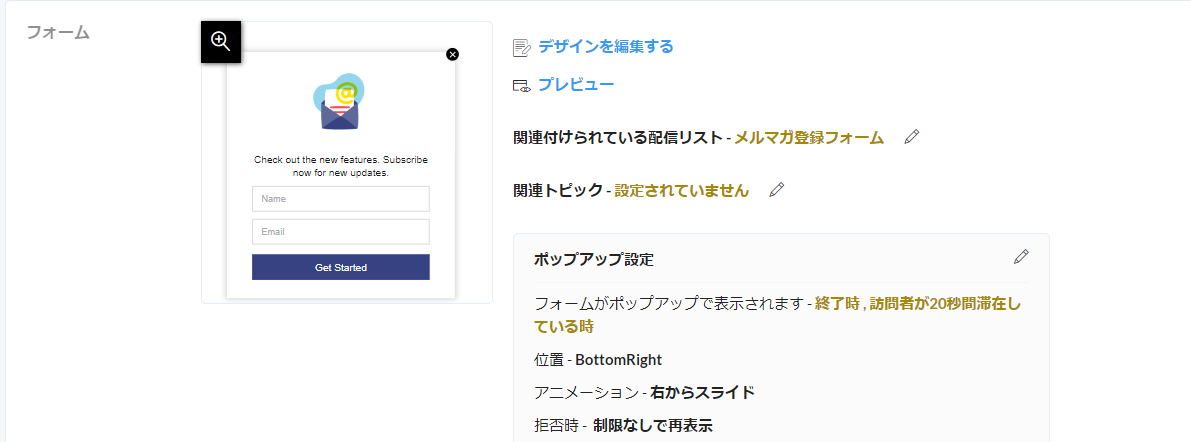1191x442 pixels.
Task: Click the Email field in form preview
Action: tap(341, 232)
